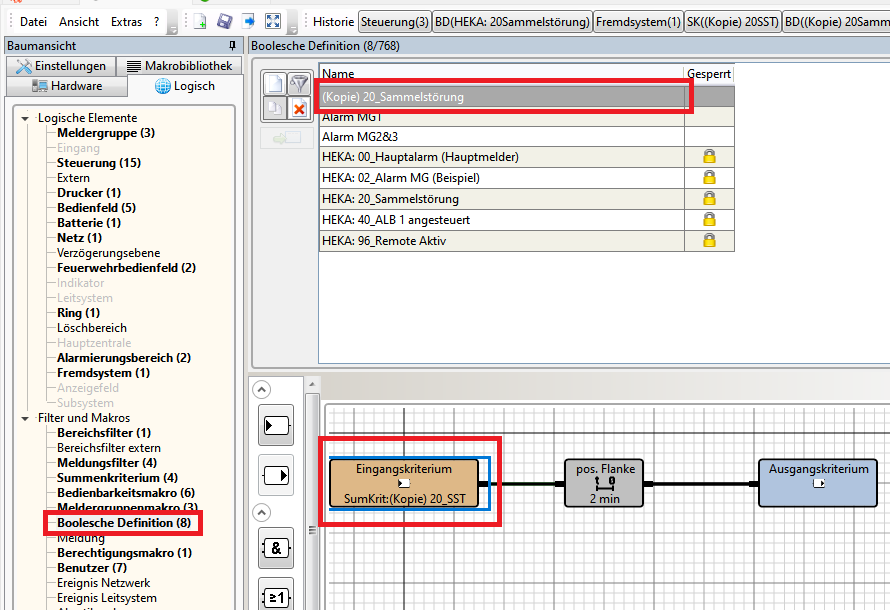Collapse the Filter und Makros tree node
The height and width of the screenshot is (610, 890).
point(25,419)
